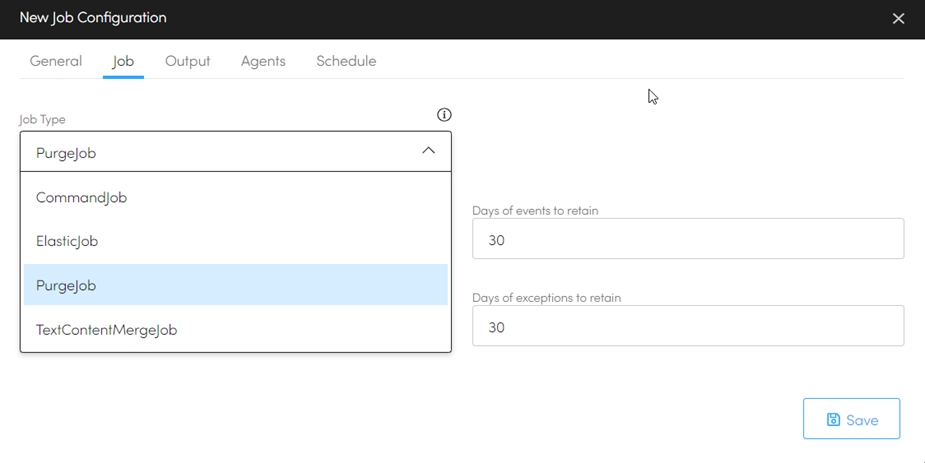925x463 pixels.
Task: Click the floppy disk icon on Save
Action: (x=833, y=420)
